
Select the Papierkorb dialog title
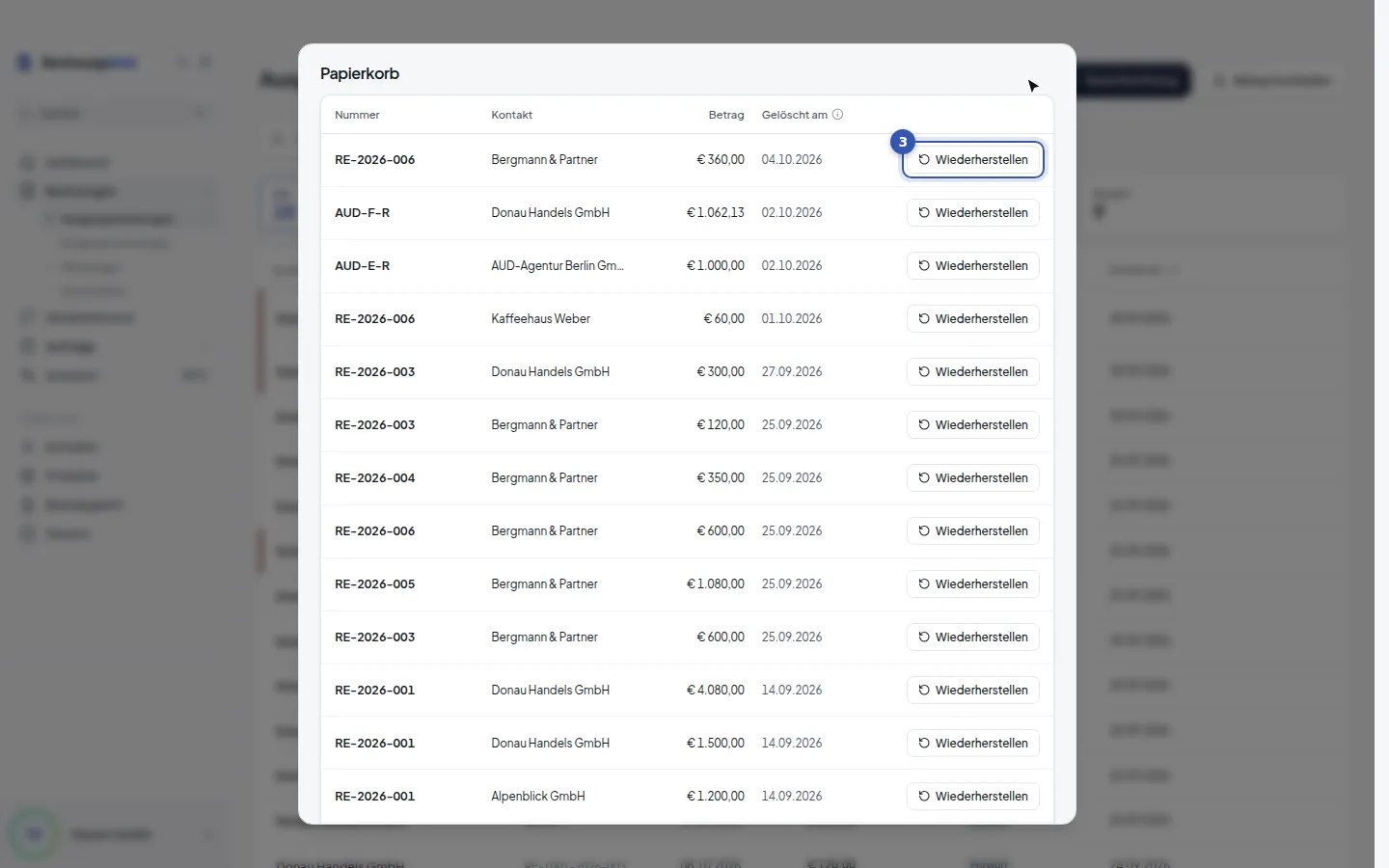pos(360,73)
